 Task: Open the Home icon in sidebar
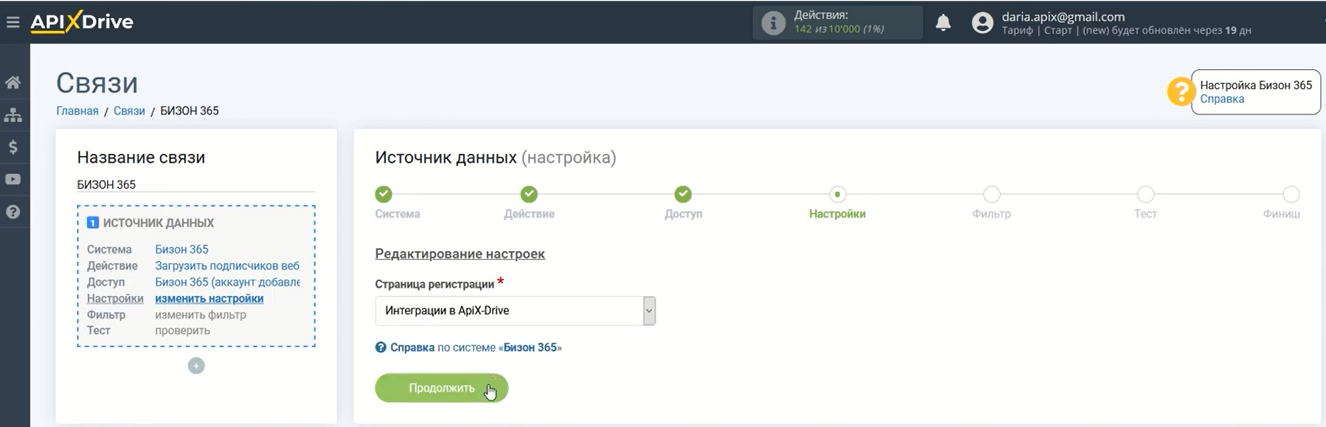(13, 82)
